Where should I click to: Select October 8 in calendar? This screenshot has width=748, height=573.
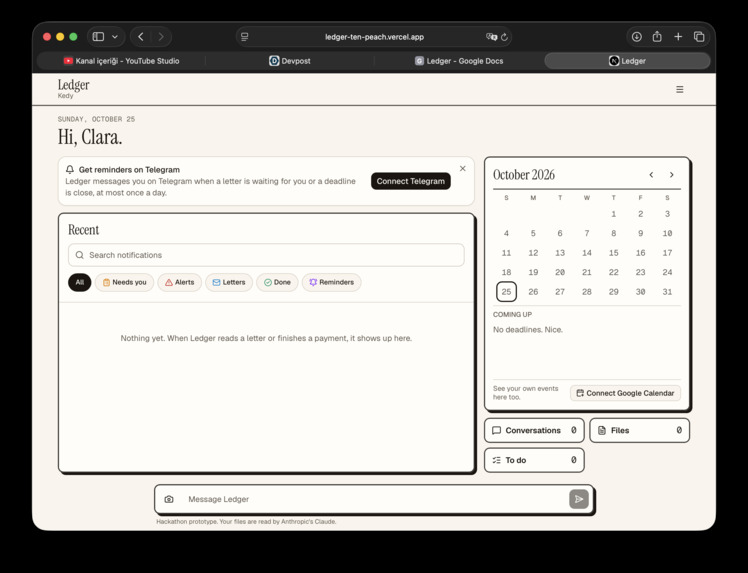point(613,233)
